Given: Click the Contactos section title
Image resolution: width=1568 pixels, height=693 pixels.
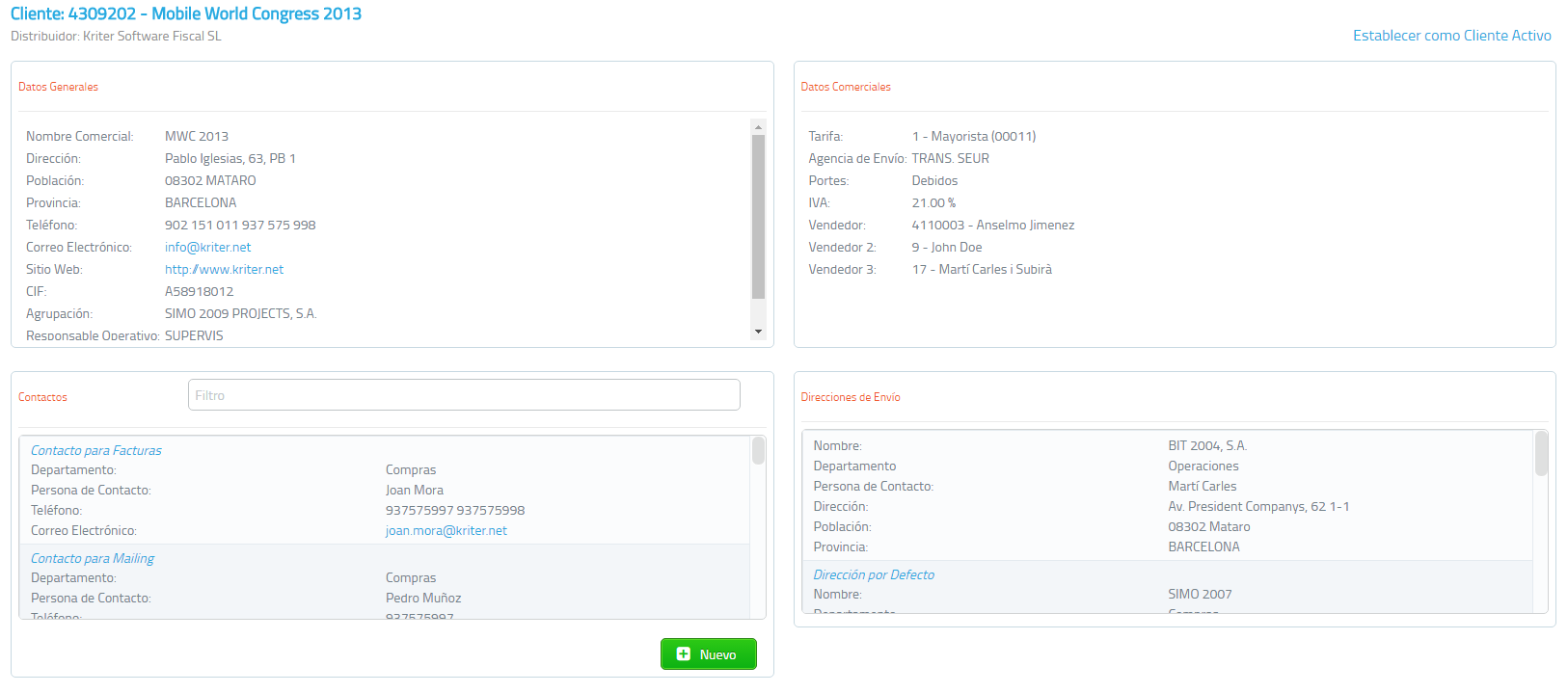Looking at the screenshot, I should coord(42,397).
